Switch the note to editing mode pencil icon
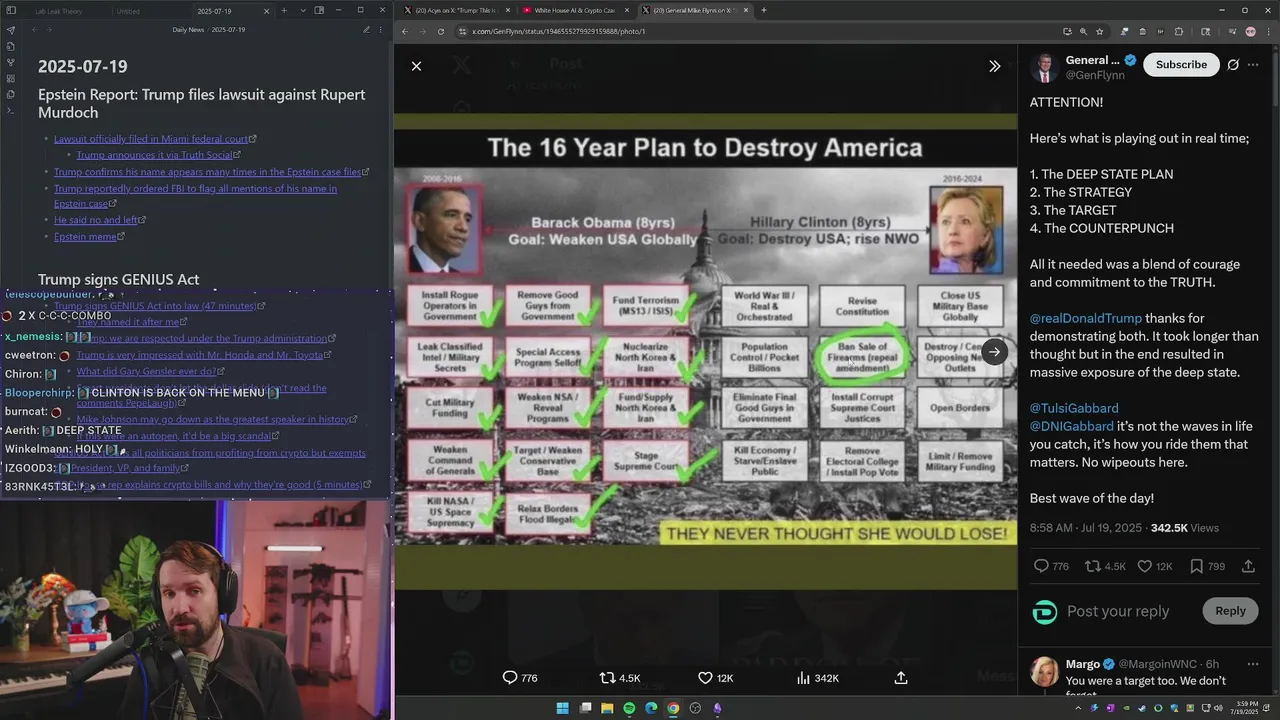Image resolution: width=1280 pixels, height=720 pixels. point(366,30)
